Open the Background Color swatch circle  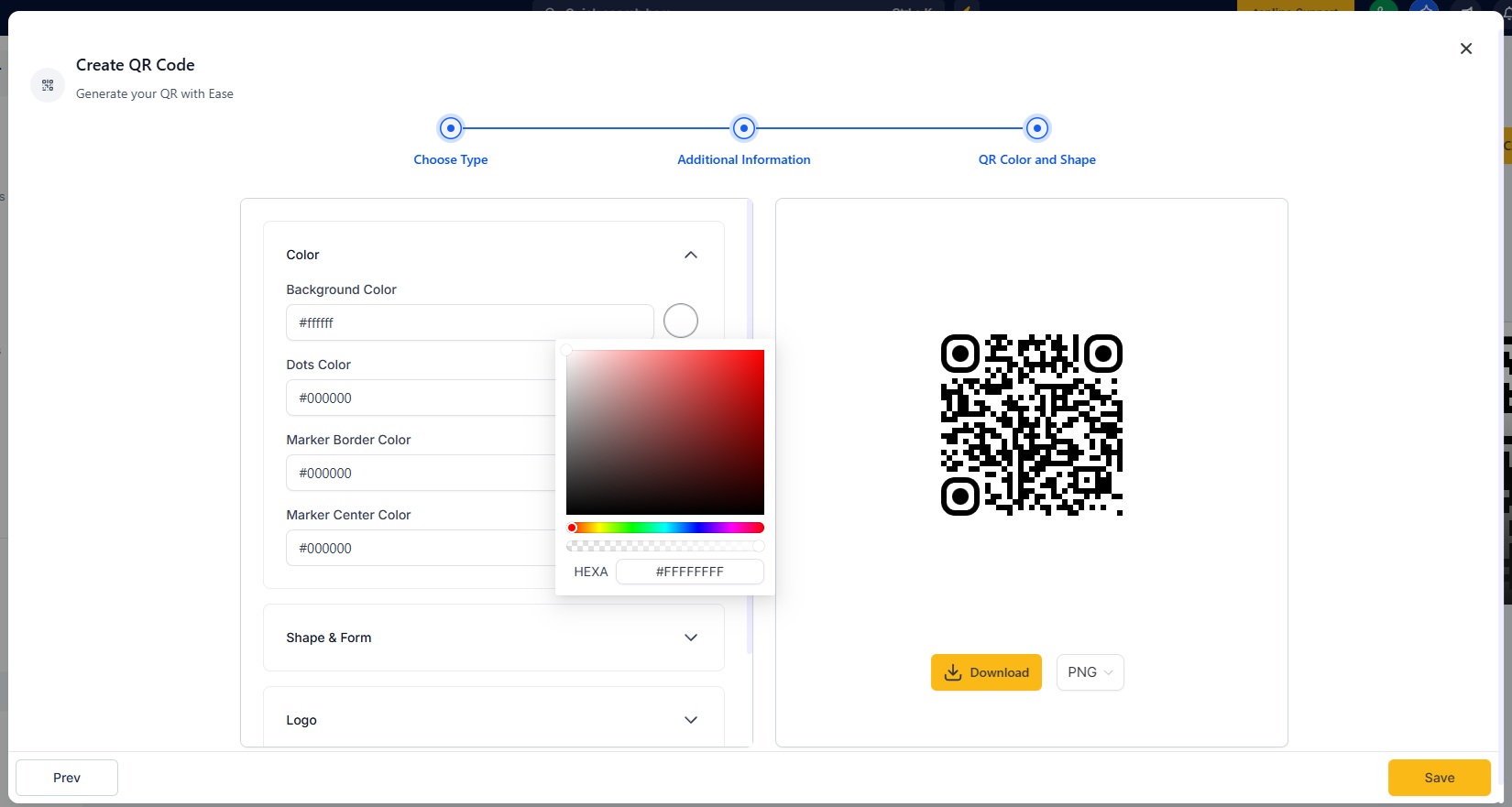pyautogui.click(x=681, y=321)
